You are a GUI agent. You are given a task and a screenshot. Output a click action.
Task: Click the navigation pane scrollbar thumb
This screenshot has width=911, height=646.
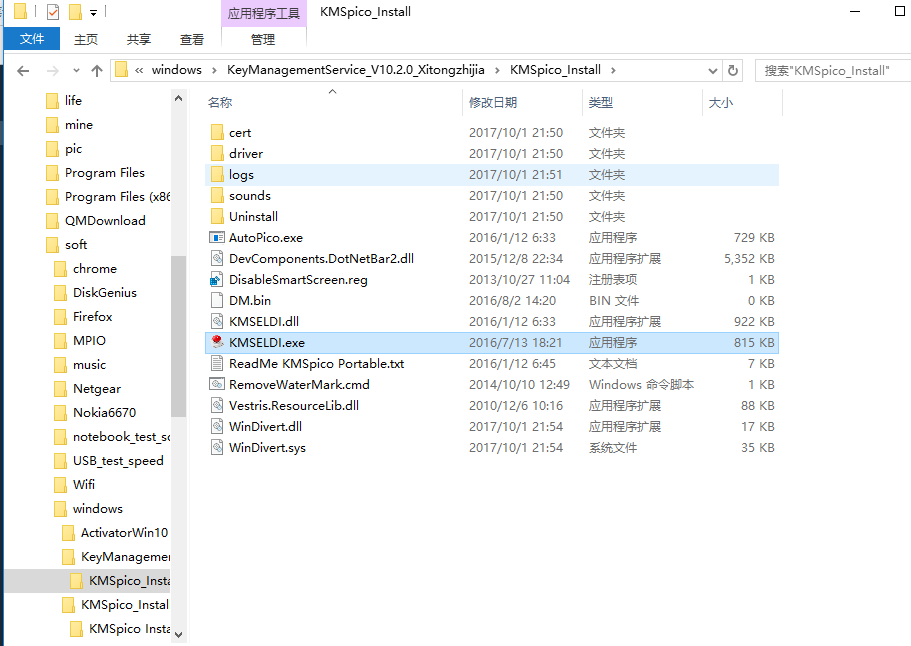(x=178, y=336)
